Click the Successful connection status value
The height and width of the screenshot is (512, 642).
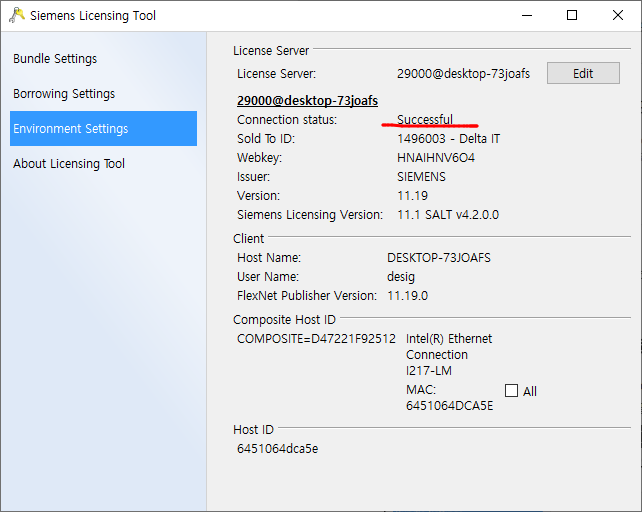tap(425, 120)
